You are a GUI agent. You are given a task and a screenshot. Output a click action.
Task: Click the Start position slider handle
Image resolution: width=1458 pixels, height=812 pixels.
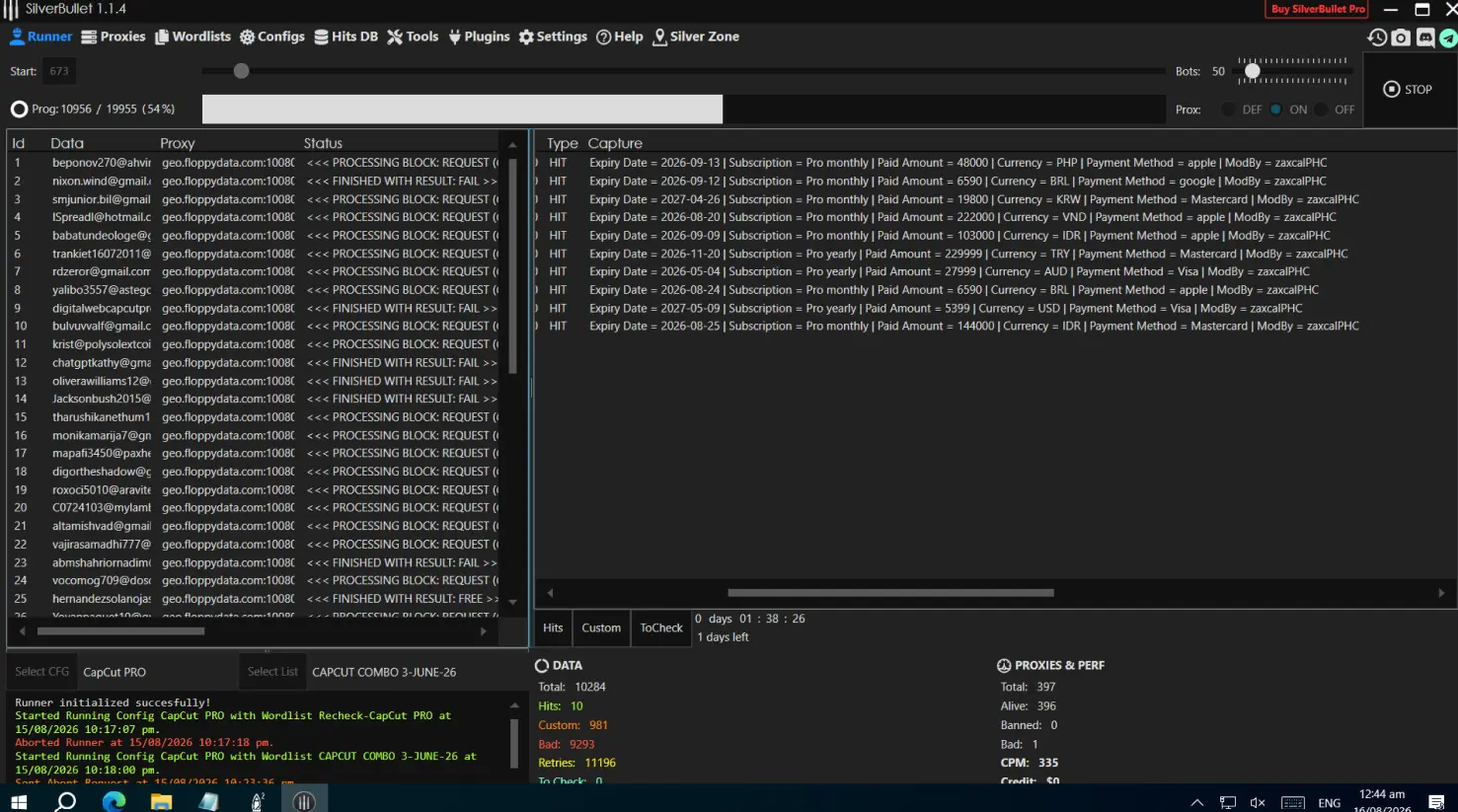click(x=242, y=71)
